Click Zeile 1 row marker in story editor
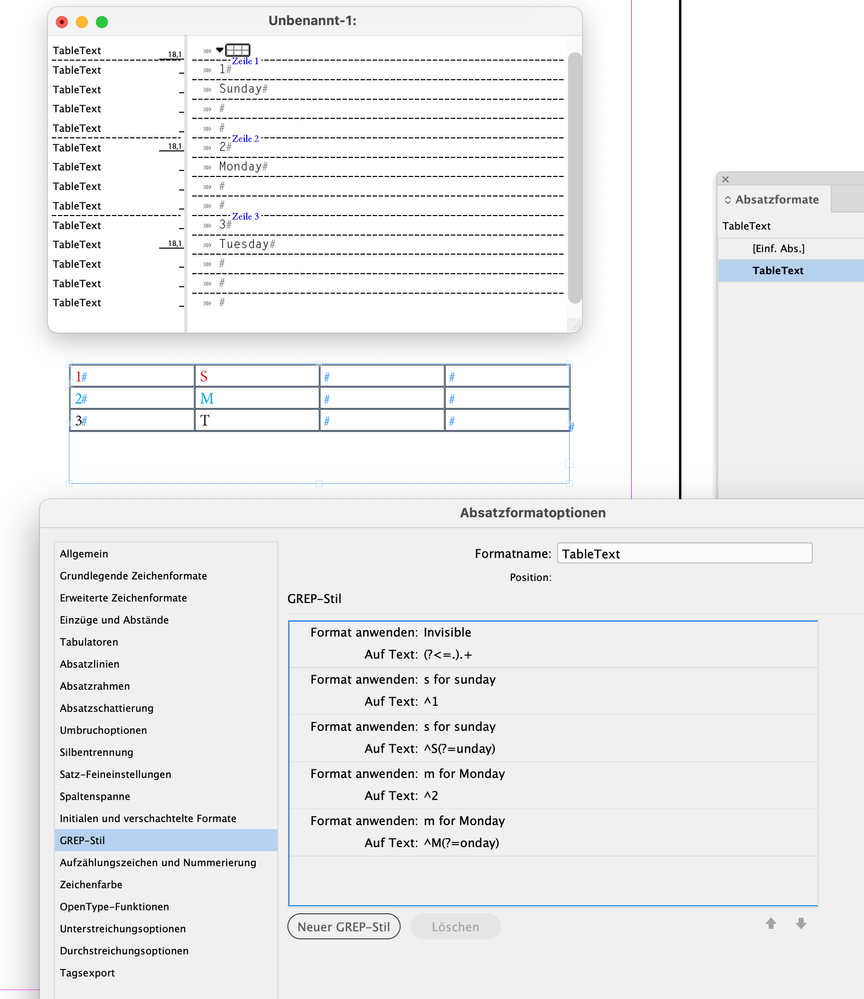 (245, 61)
